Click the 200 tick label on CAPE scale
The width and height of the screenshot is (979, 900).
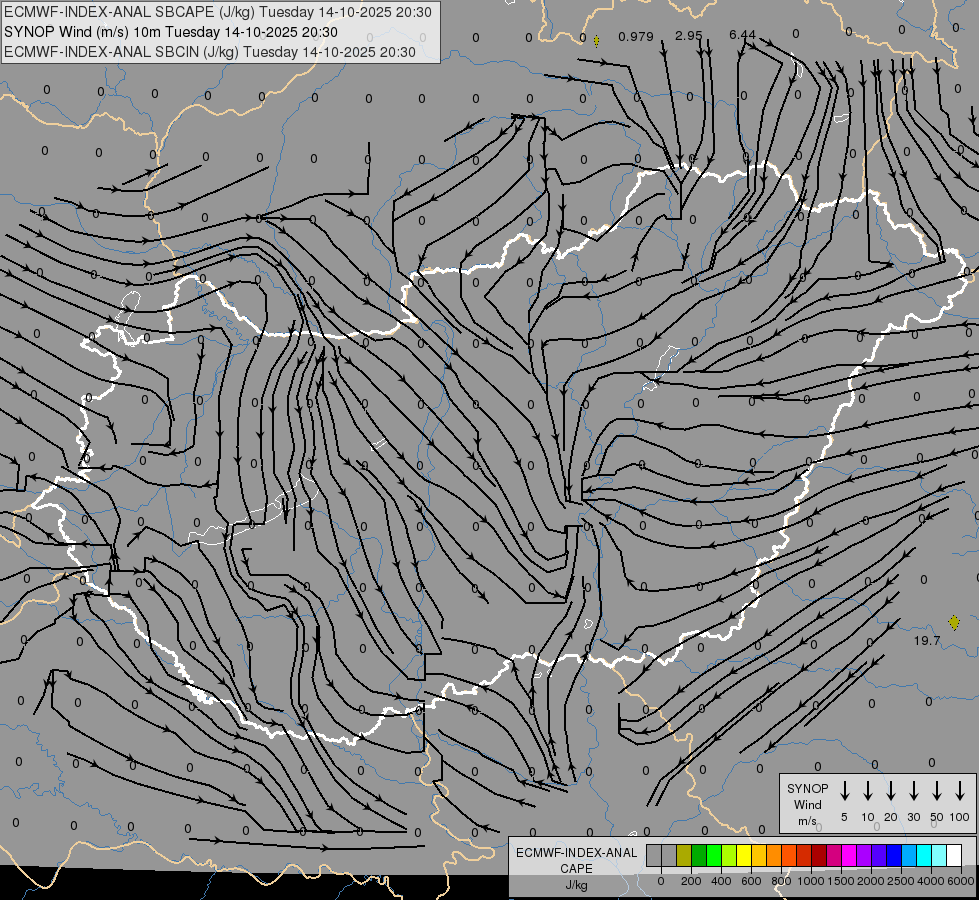(691, 881)
